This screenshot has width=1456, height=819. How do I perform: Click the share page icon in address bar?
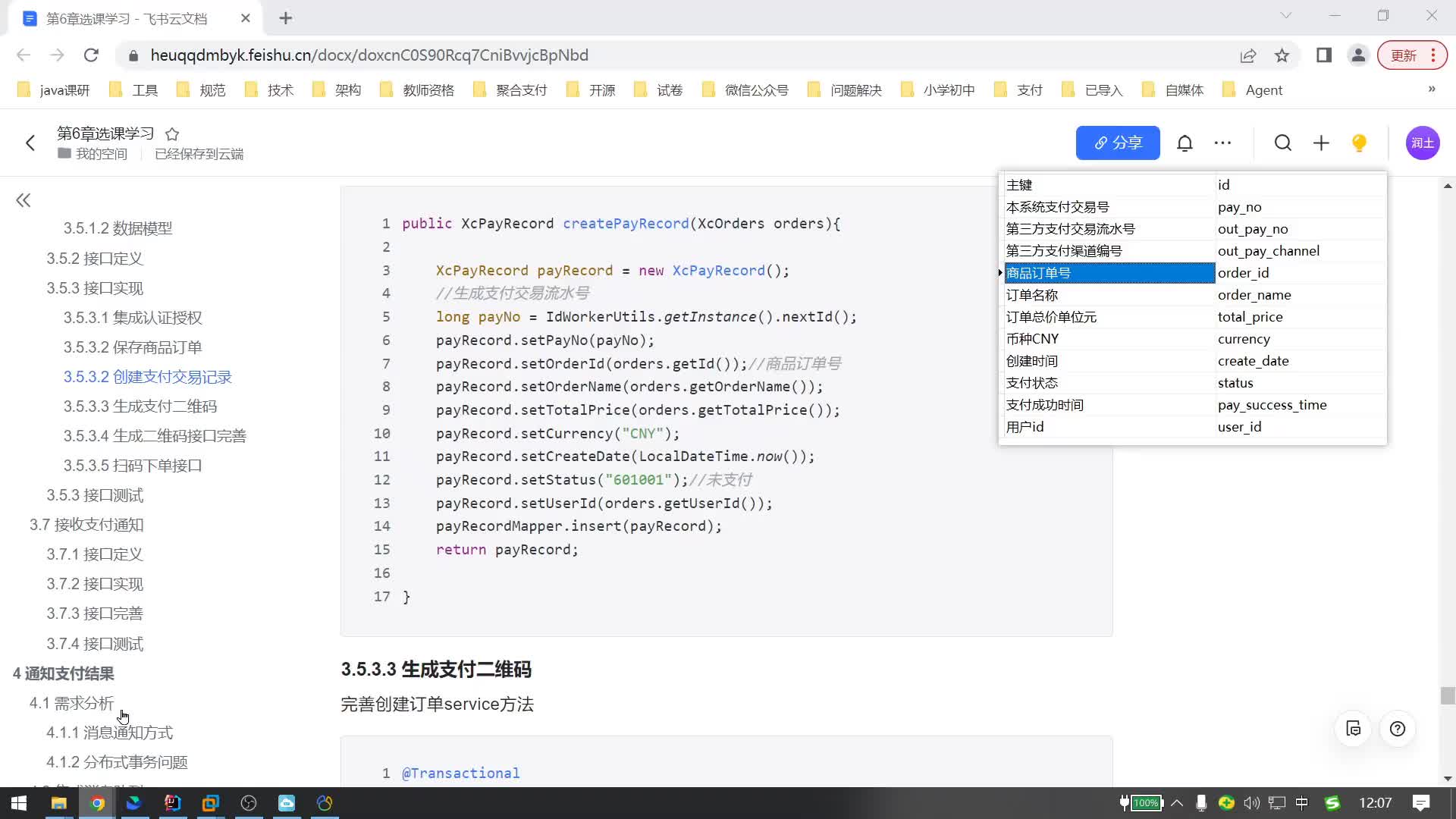tap(1247, 55)
